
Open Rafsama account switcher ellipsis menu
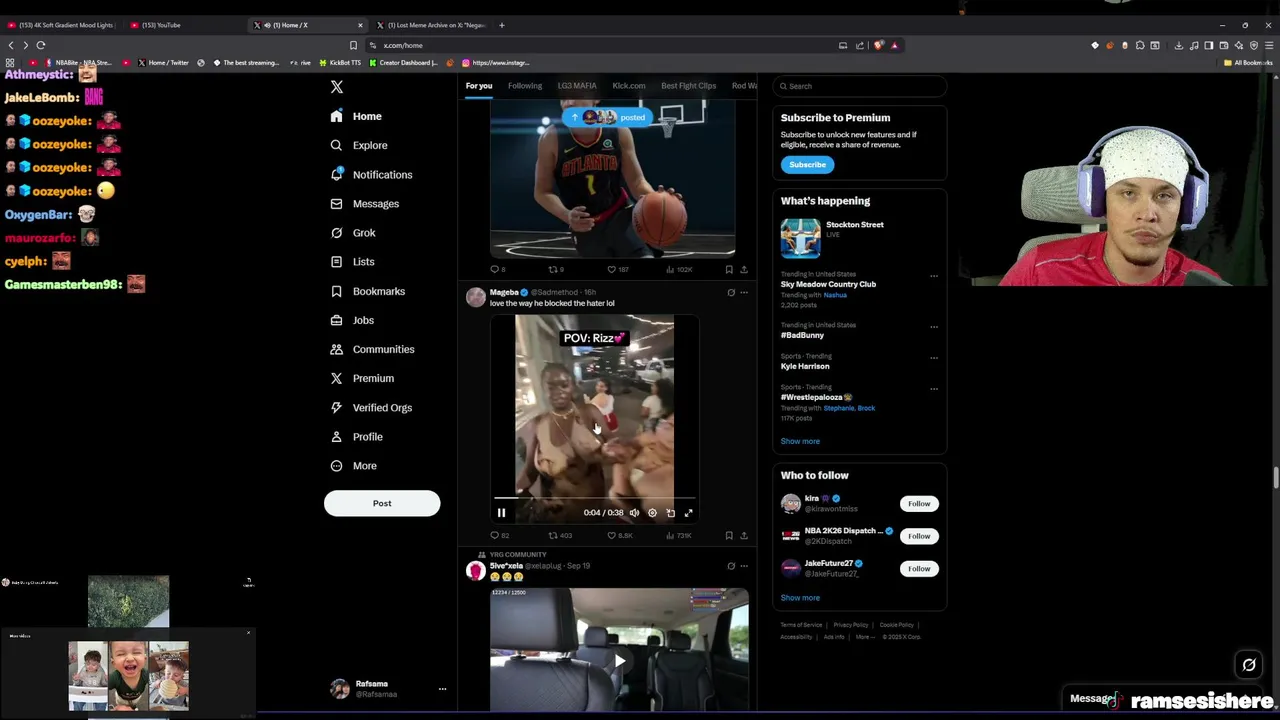click(x=442, y=689)
